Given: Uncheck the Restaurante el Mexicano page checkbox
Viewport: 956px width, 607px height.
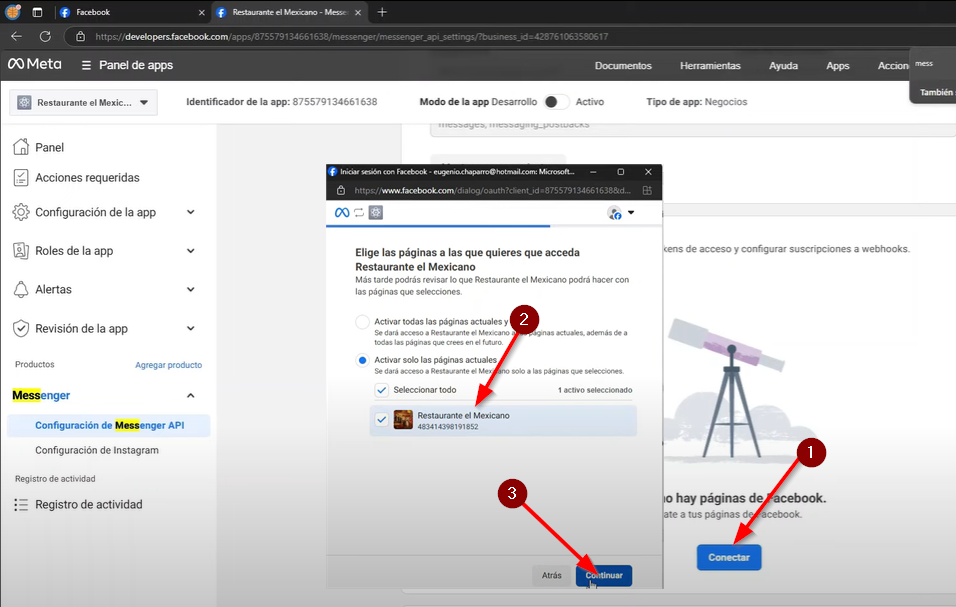Looking at the screenshot, I should coord(381,420).
